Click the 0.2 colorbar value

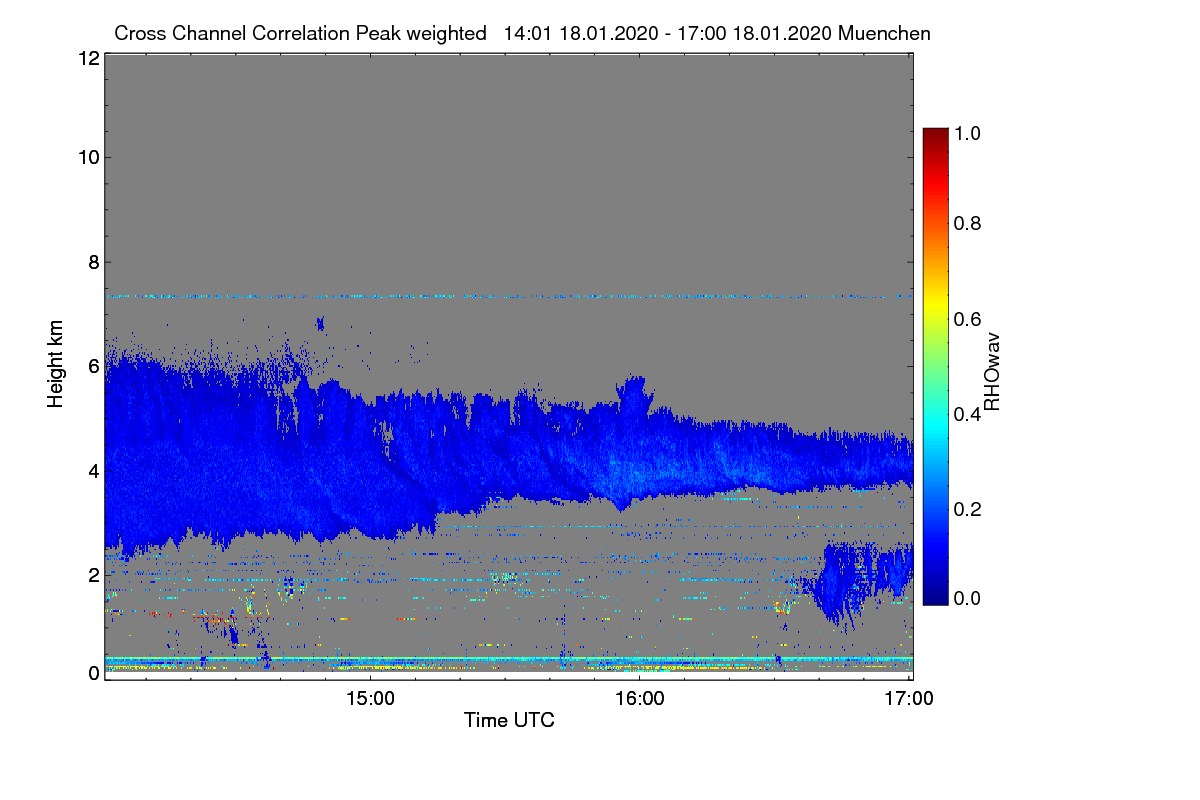[968, 508]
